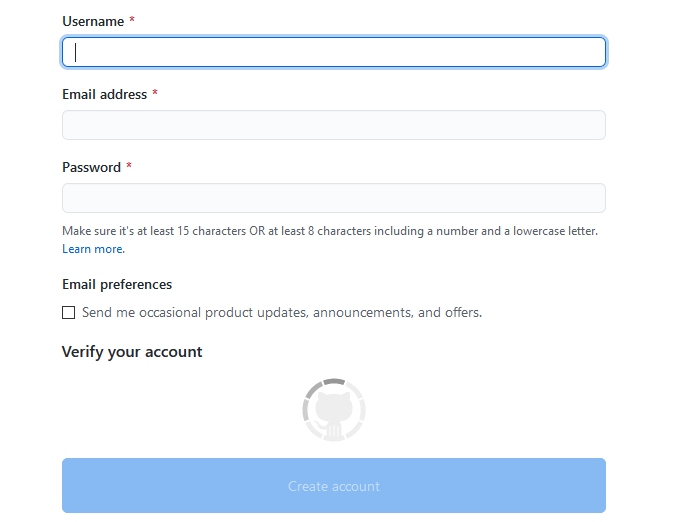The image size is (675, 522).
Task: Focus the Email address input field
Action: click(334, 125)
